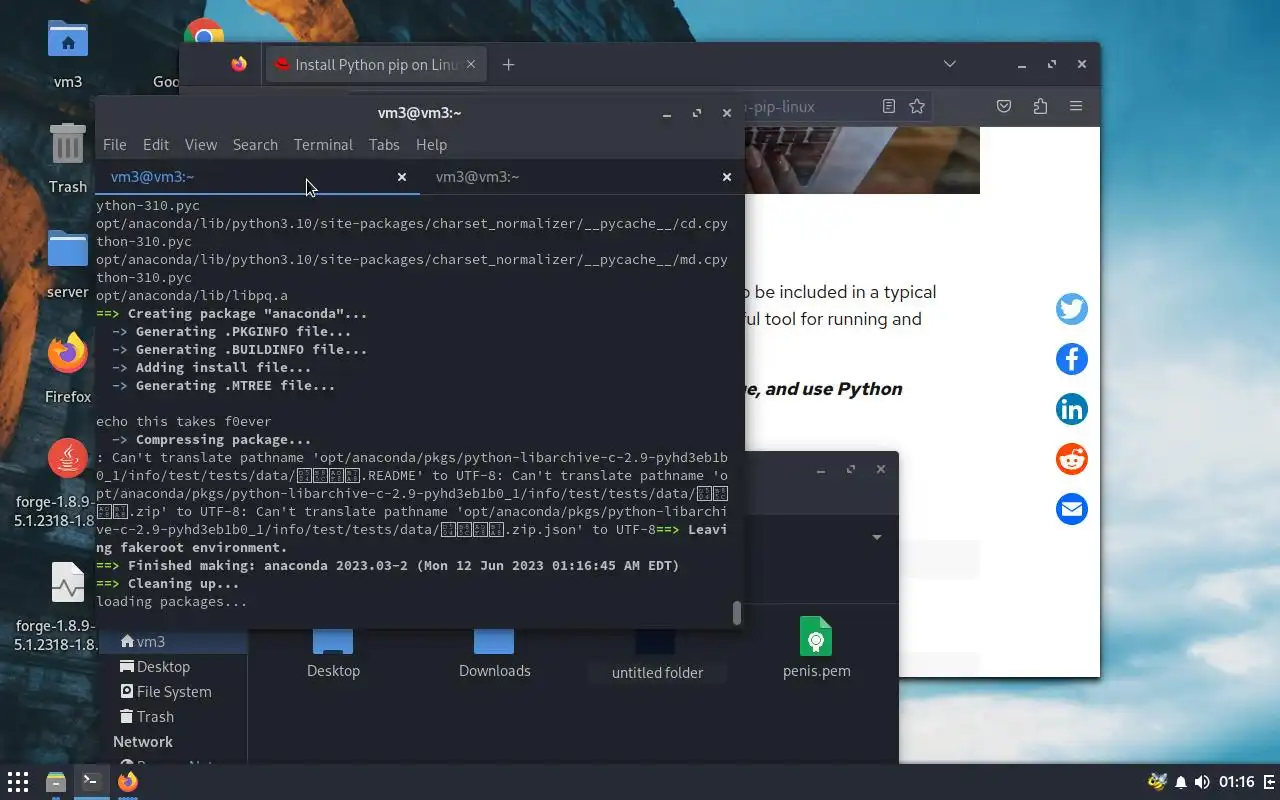Click the logout icon beside the clock

coord(1270,782)
